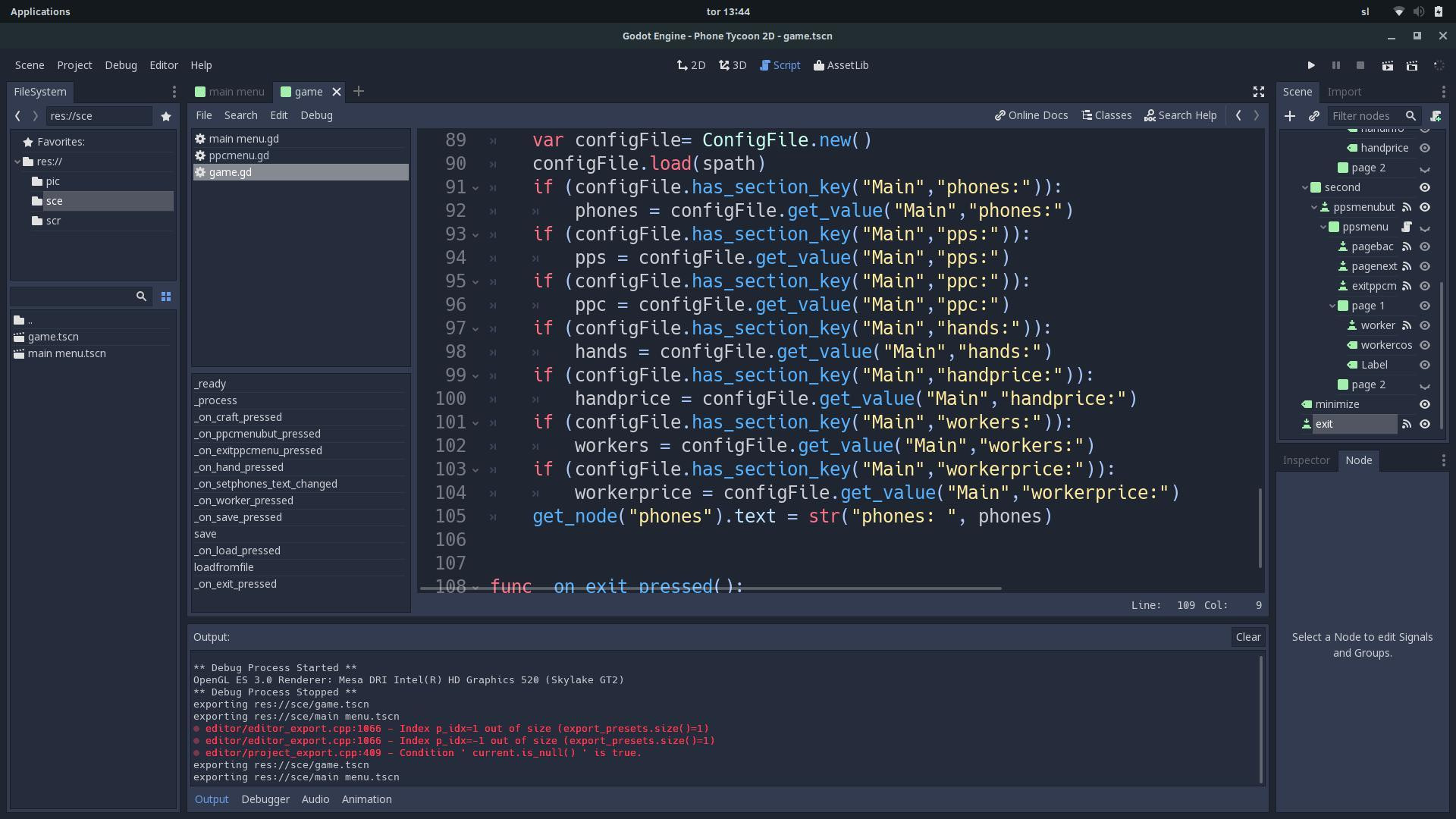The image size is (1456, 819).
Task: Click the Stop scene icon
Action: pyautogui.click(x=1360, y=66)
